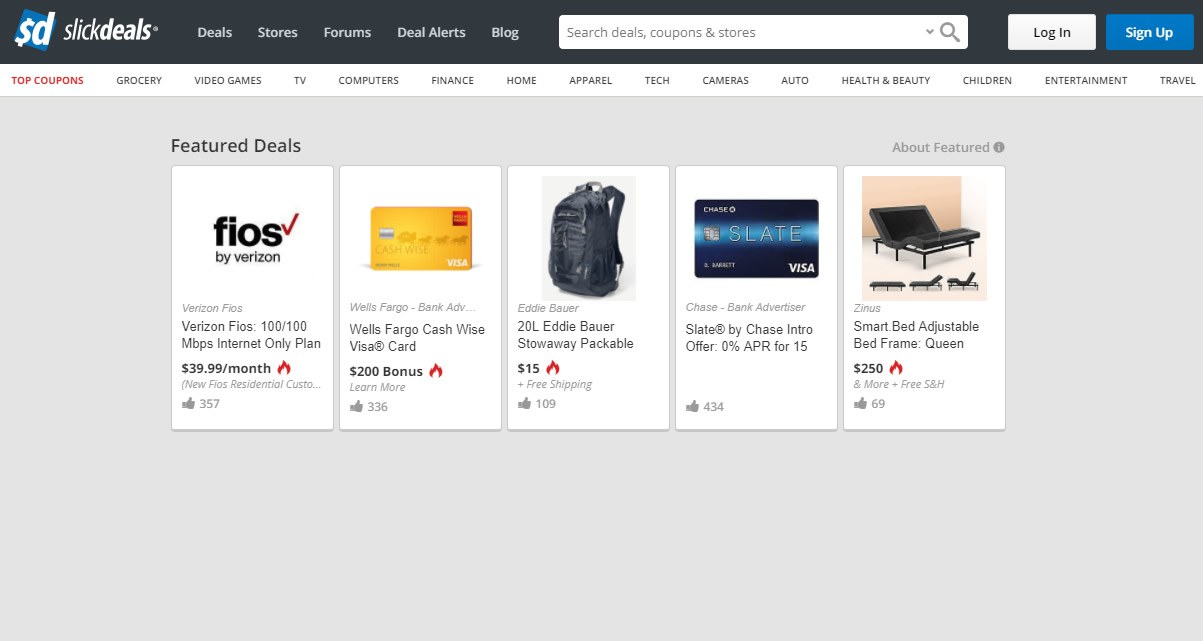Select the Health & Beauty category
Image resolution: width=1203 pixels, height=641 pixels.
[x=886, y=80]
